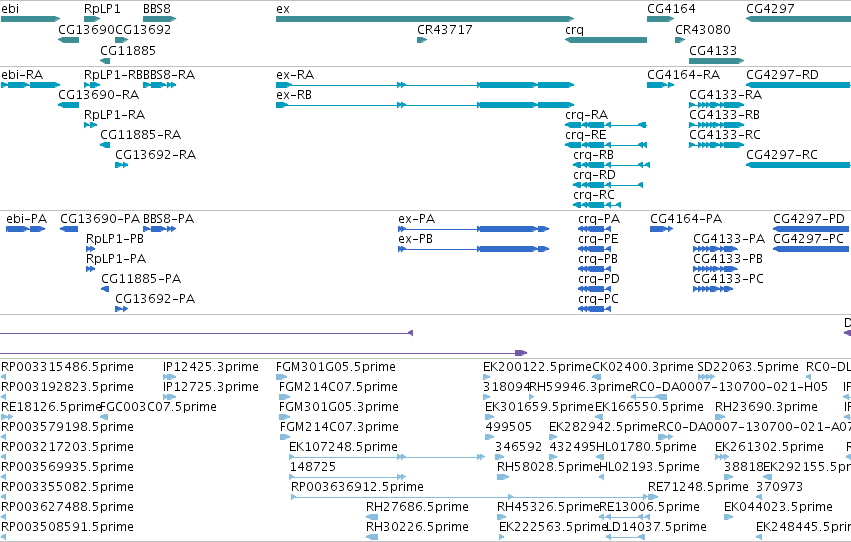Click the CG4164-PA protein label
The width and height of the screenshot is (851, 542).
[686, 219]
